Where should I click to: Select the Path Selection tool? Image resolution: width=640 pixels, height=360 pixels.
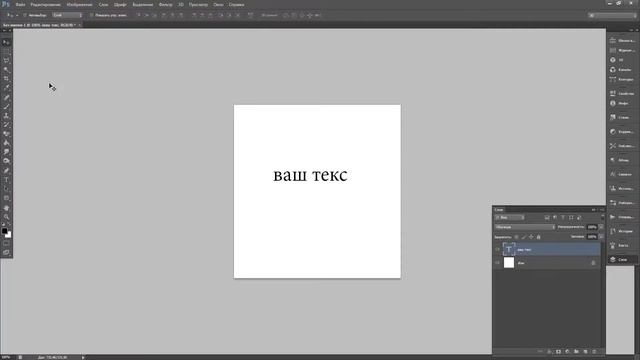[6, 189]
